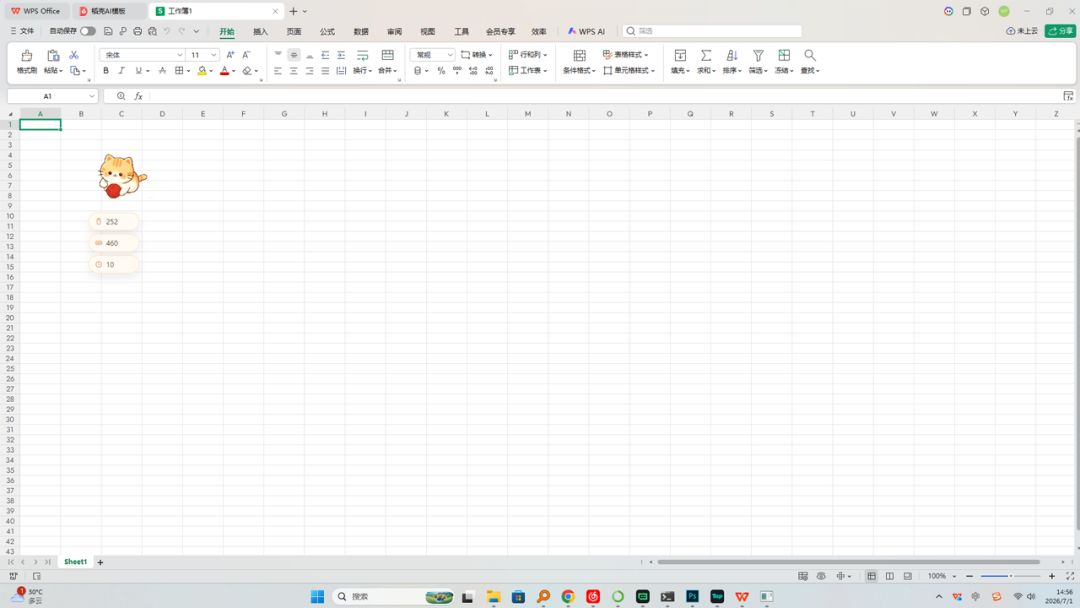
Task: Click the Italic formatting icon
Action: [x=121, y=70]
